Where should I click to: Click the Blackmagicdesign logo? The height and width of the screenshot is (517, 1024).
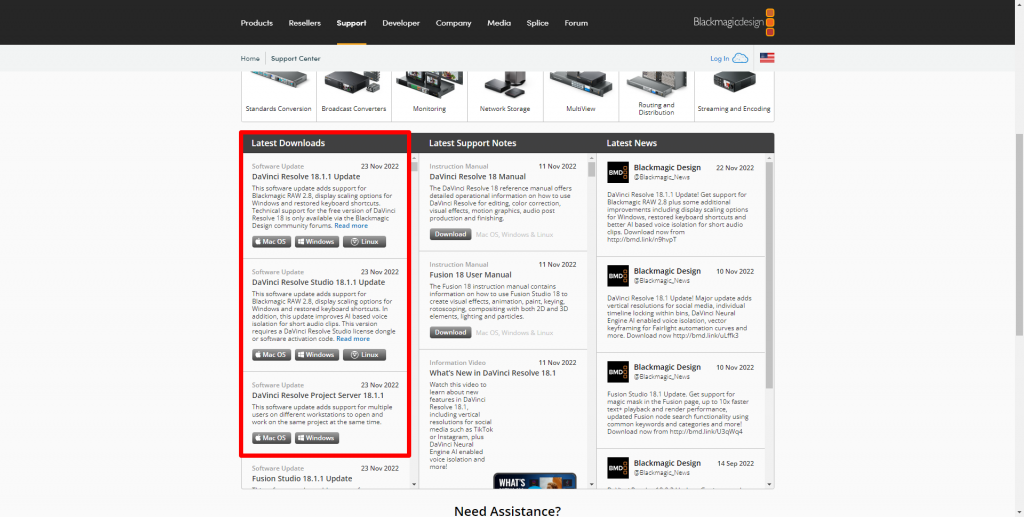tap(734, 22)
